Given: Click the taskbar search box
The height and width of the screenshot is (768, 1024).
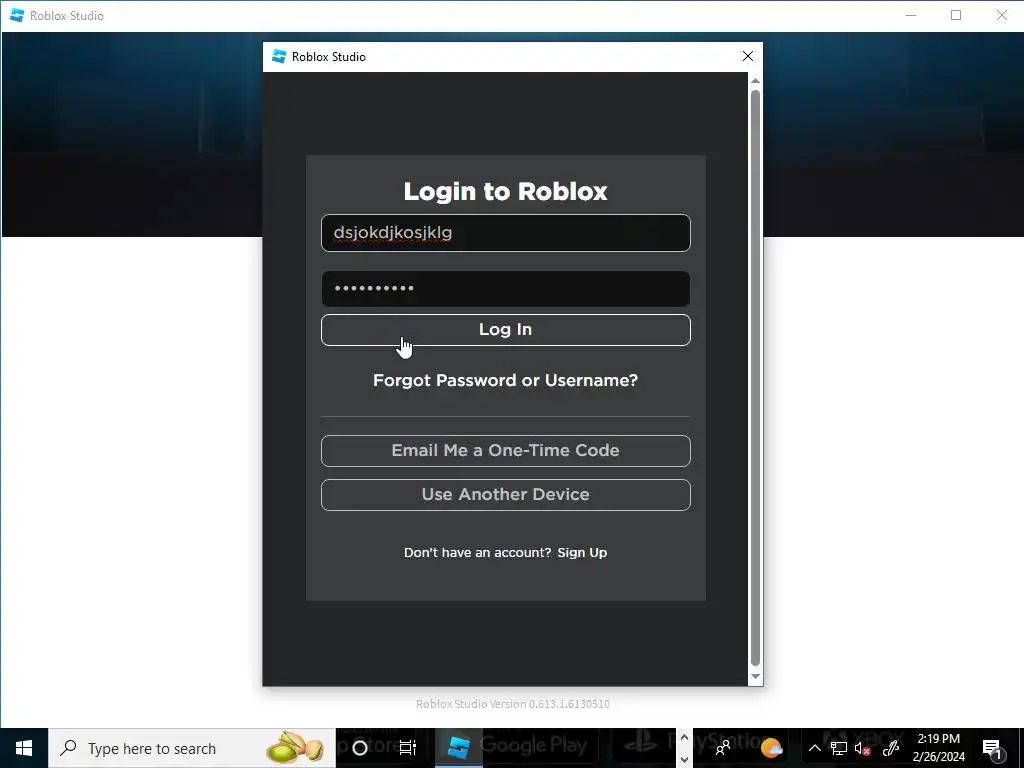Looking at the screenshot, I should click(192, 748).
